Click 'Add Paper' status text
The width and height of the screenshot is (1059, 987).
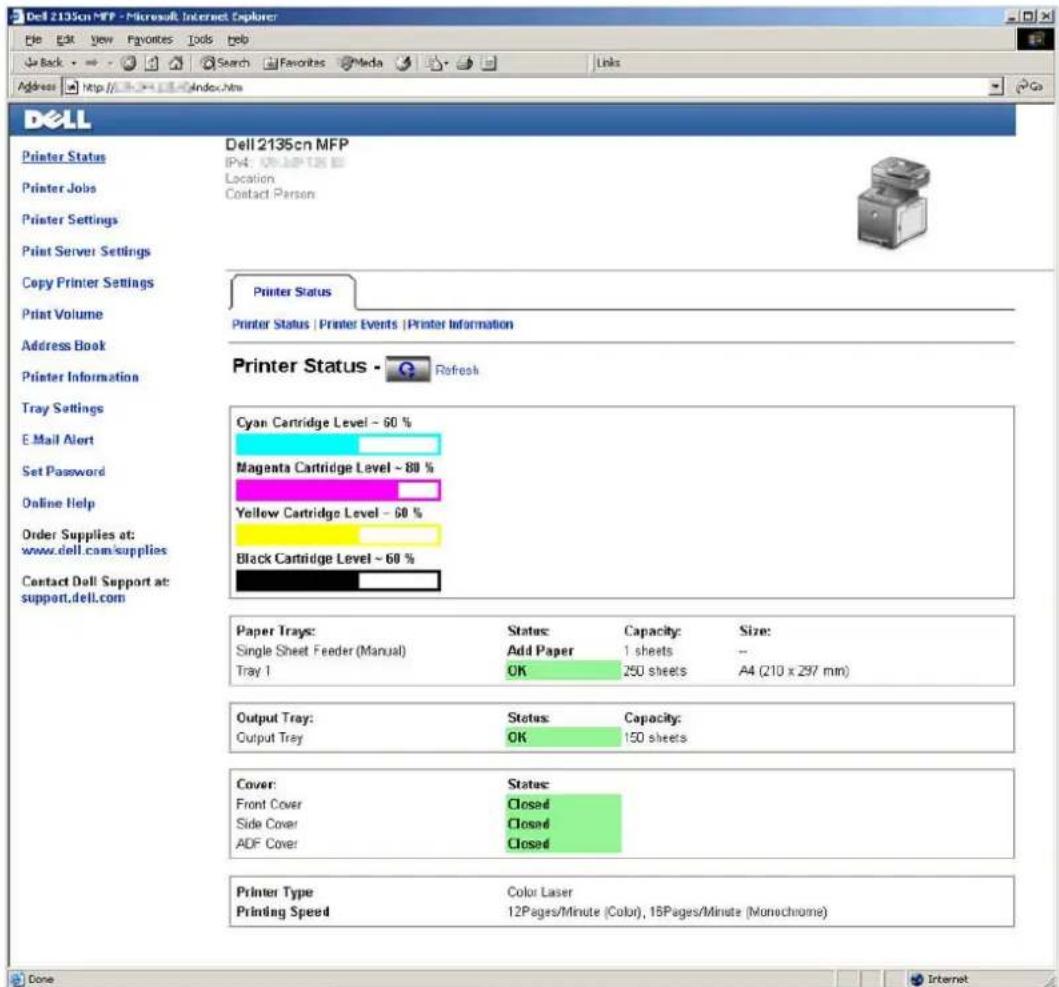point(540,651)
